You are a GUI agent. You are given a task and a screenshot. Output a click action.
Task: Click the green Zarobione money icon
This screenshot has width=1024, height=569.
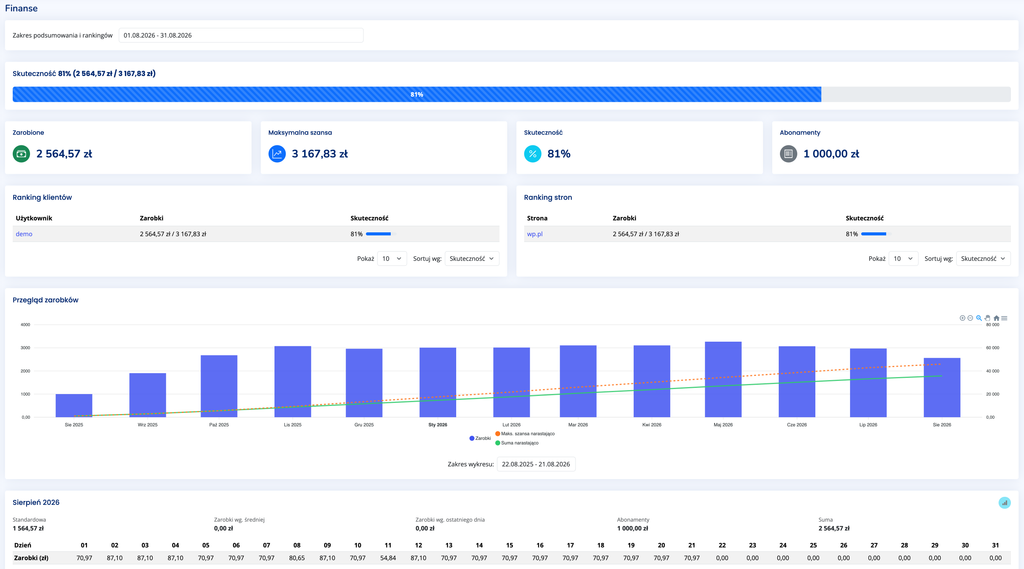click(21, 154)
